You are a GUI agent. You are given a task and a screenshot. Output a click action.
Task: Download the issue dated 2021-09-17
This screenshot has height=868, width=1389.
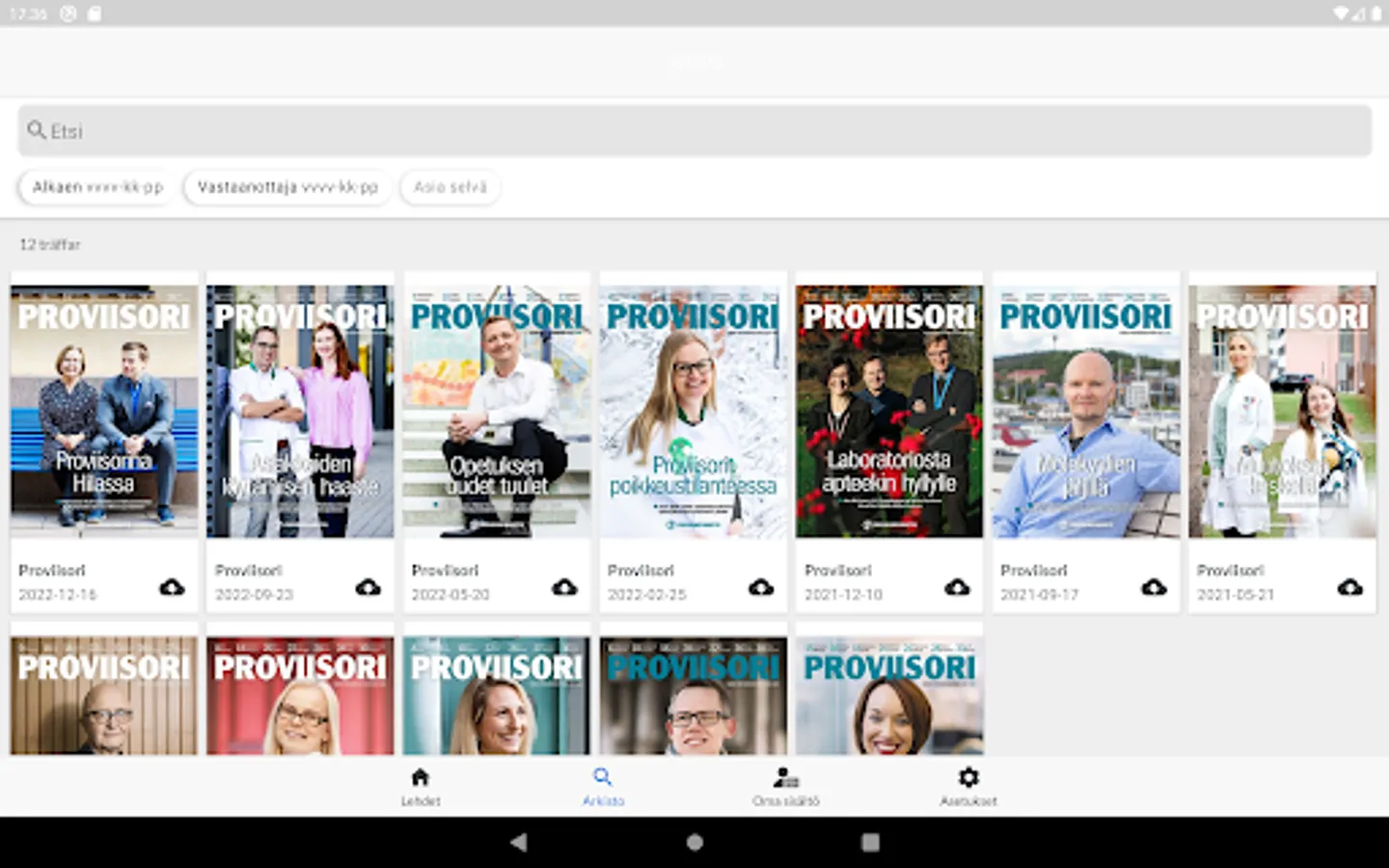tap(1154, 587)
